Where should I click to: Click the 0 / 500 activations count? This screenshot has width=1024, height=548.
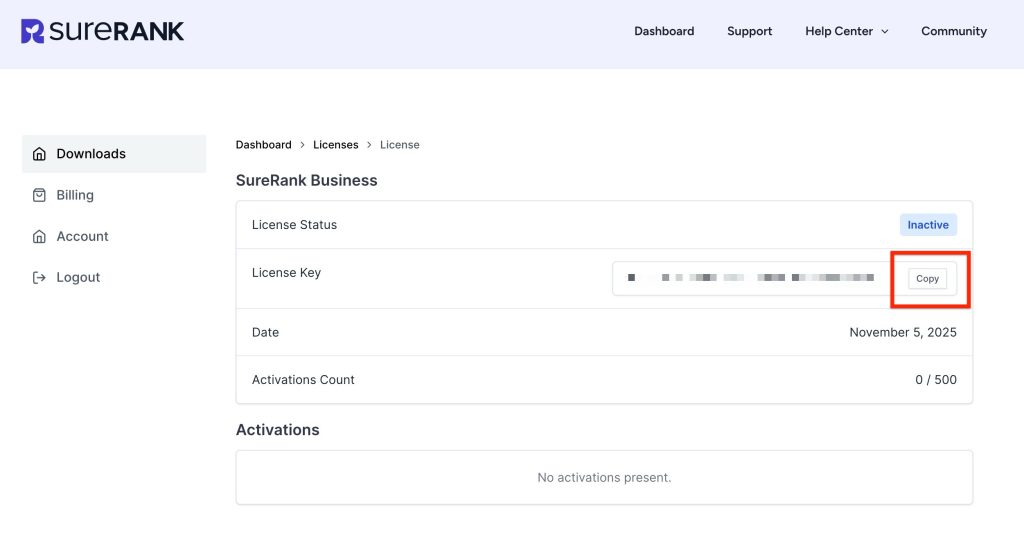935,380
